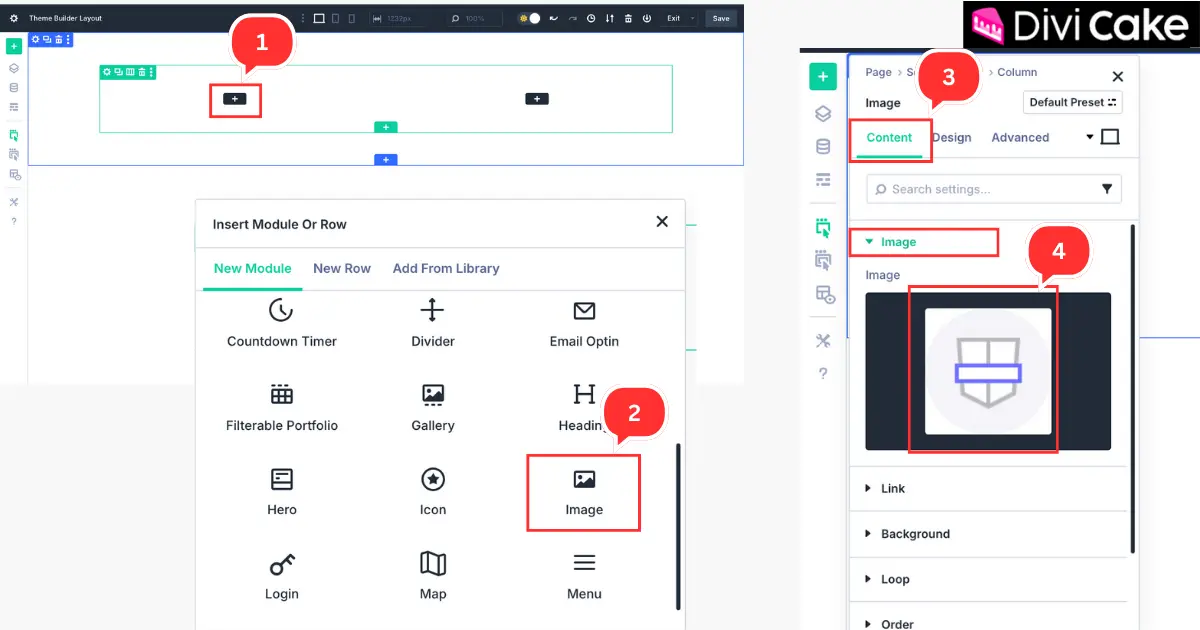The height and width of the screenshot is (630, 1200).
Task: Open page settings gear beside Theme Builder Layout
Action: tap(14, 18)
